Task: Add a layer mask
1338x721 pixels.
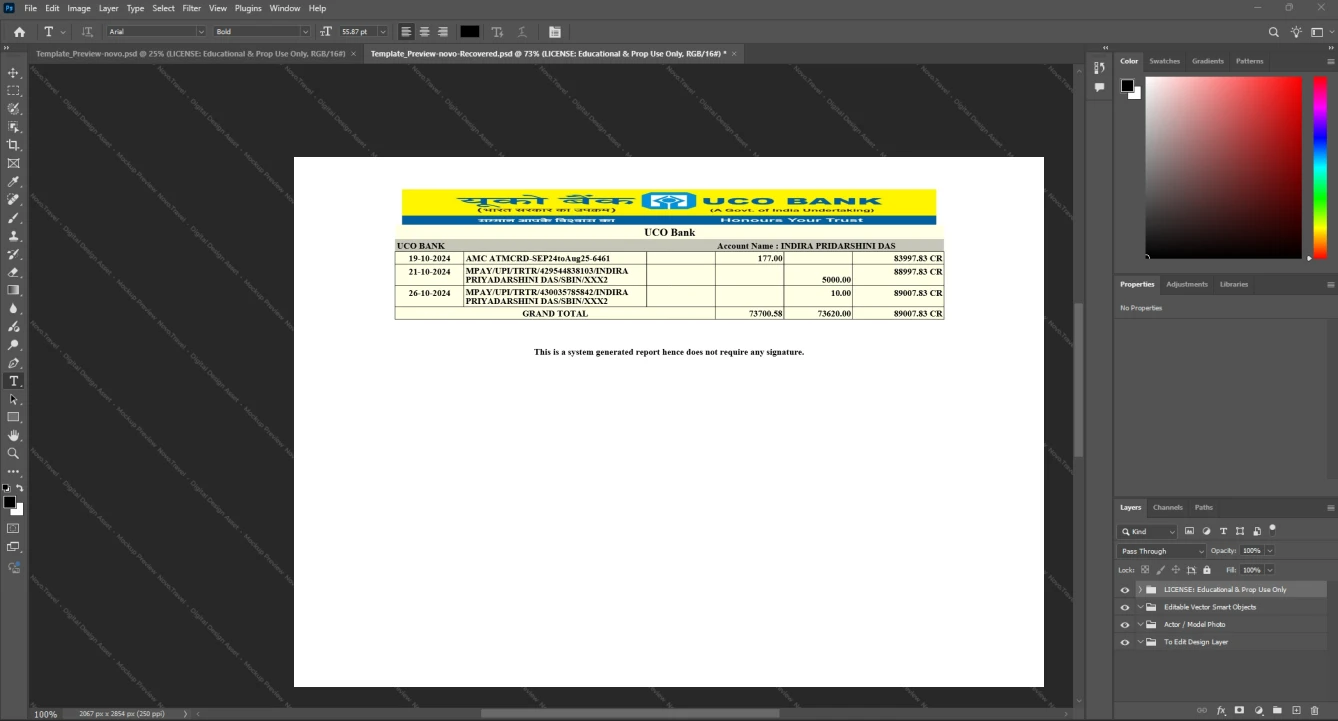Action: pyautogui.click(x=1240, y=710)
